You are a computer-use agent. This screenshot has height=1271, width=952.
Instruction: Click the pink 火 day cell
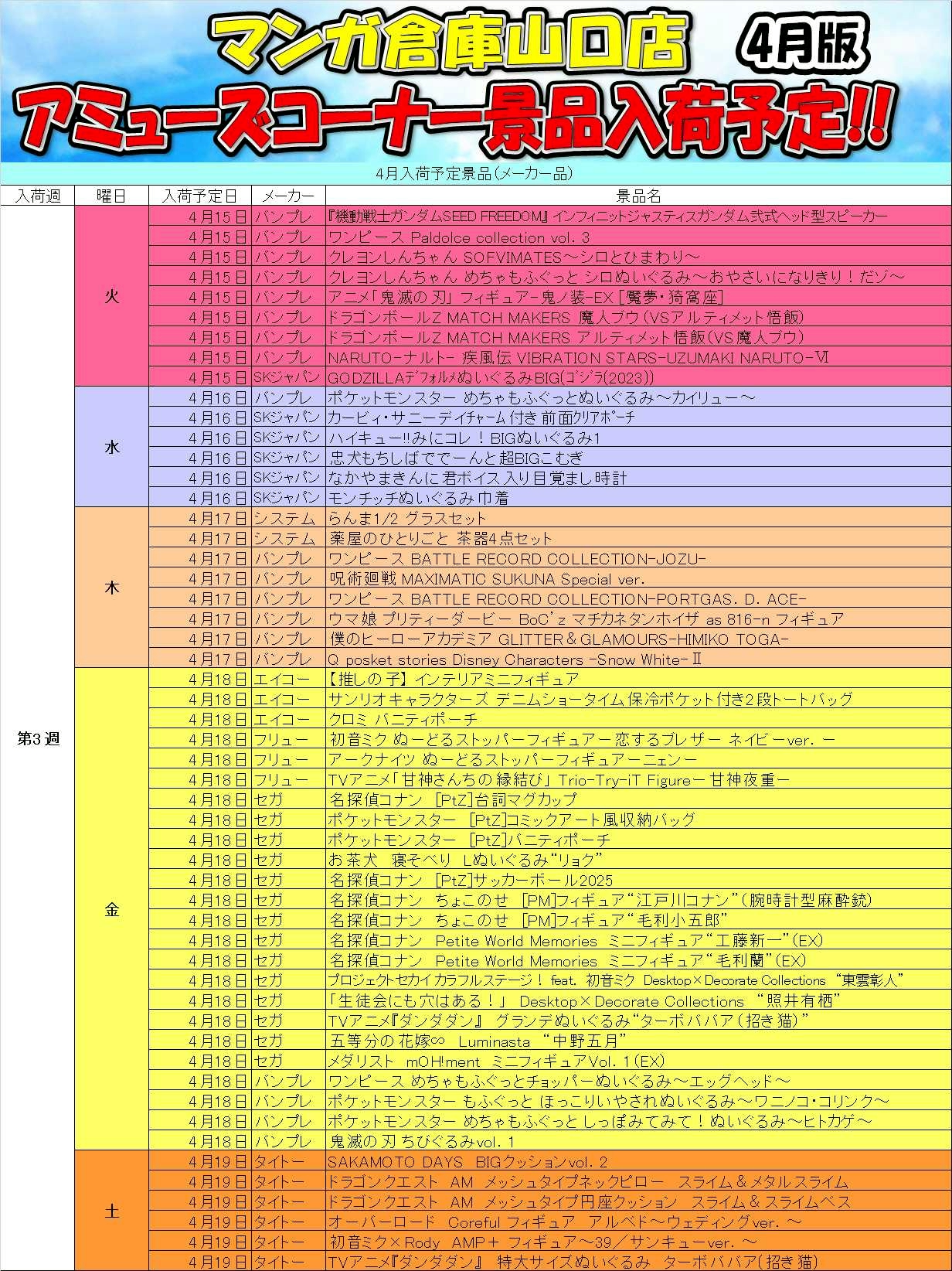click(x=111, y=297)
